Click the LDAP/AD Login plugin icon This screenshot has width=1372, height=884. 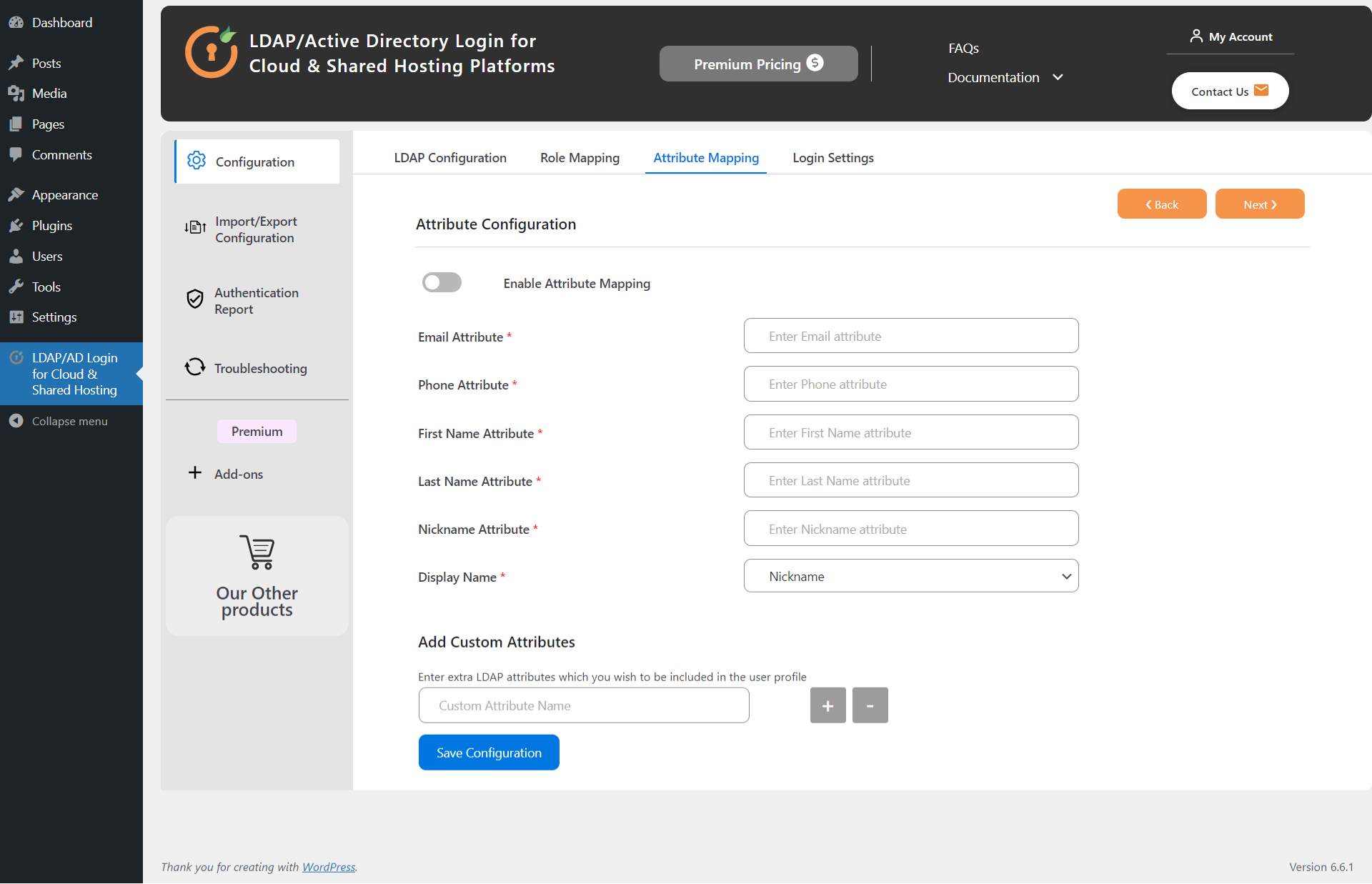coord(16,357)
